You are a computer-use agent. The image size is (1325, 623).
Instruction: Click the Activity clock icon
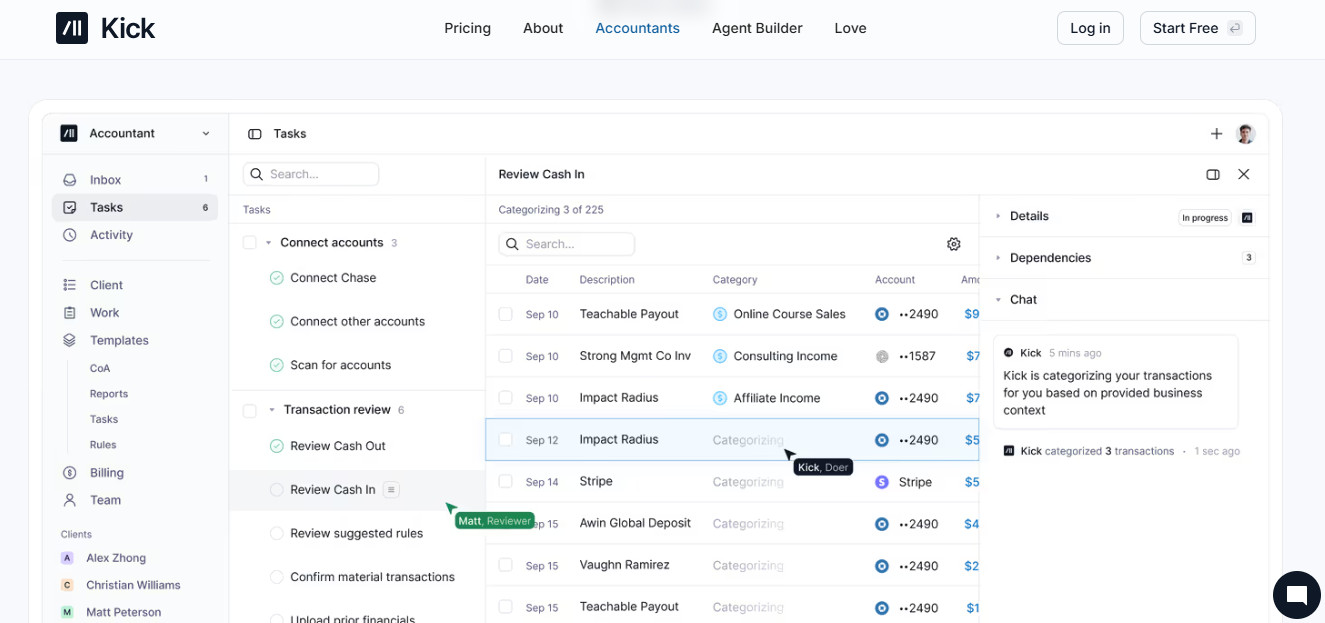(x=69, y=235)
